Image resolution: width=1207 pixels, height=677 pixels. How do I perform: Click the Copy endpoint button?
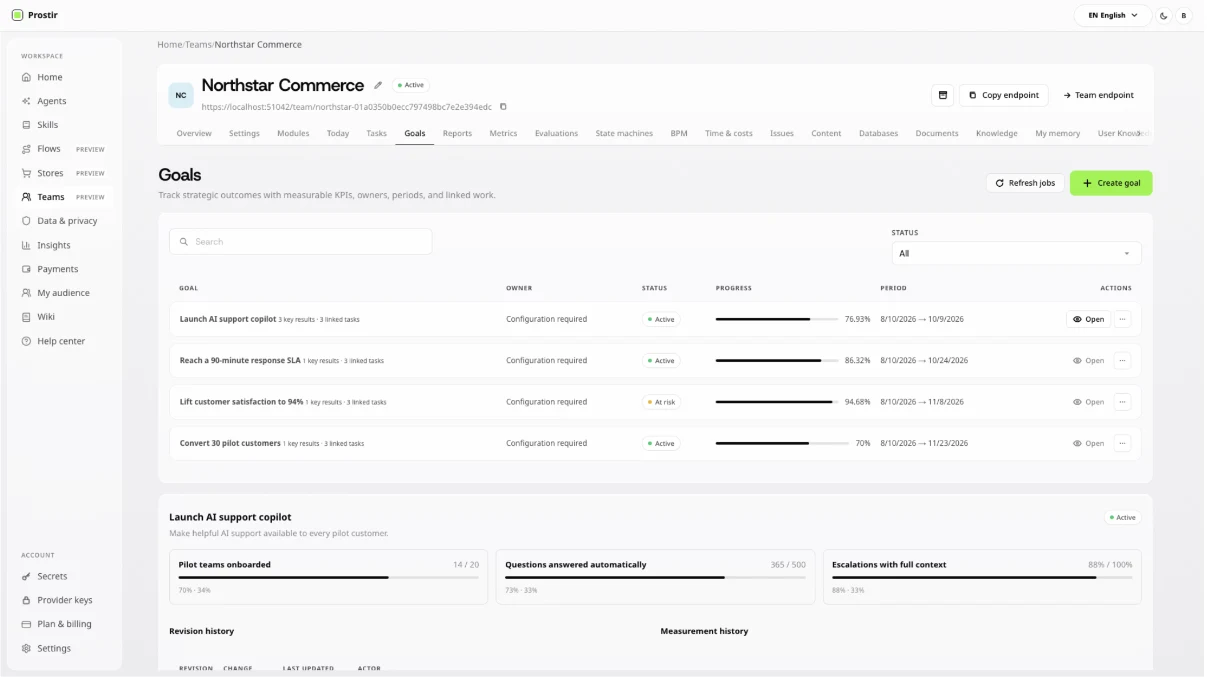coord(1004,95)
